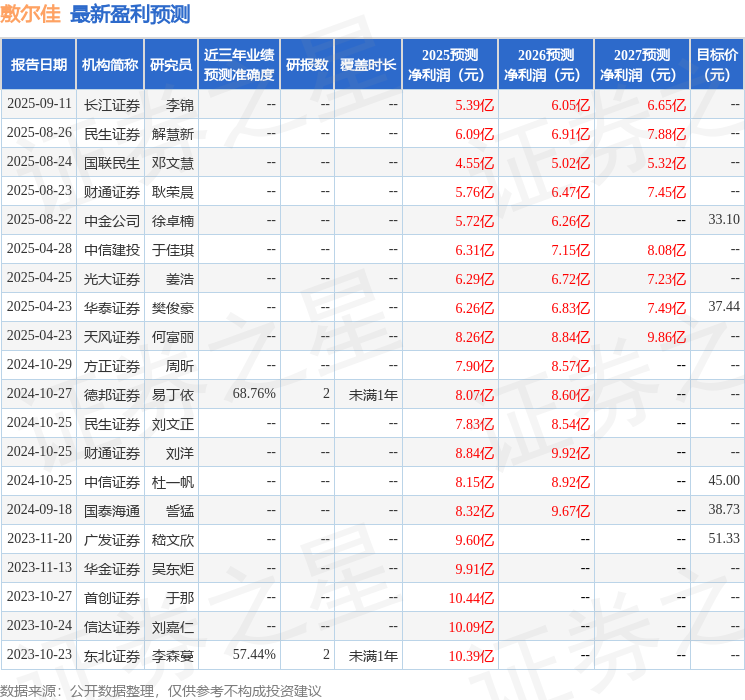745x700 pixels.
Task: Click 2027 forecast value 5.32亿
Action: click(x=666, y=163)
